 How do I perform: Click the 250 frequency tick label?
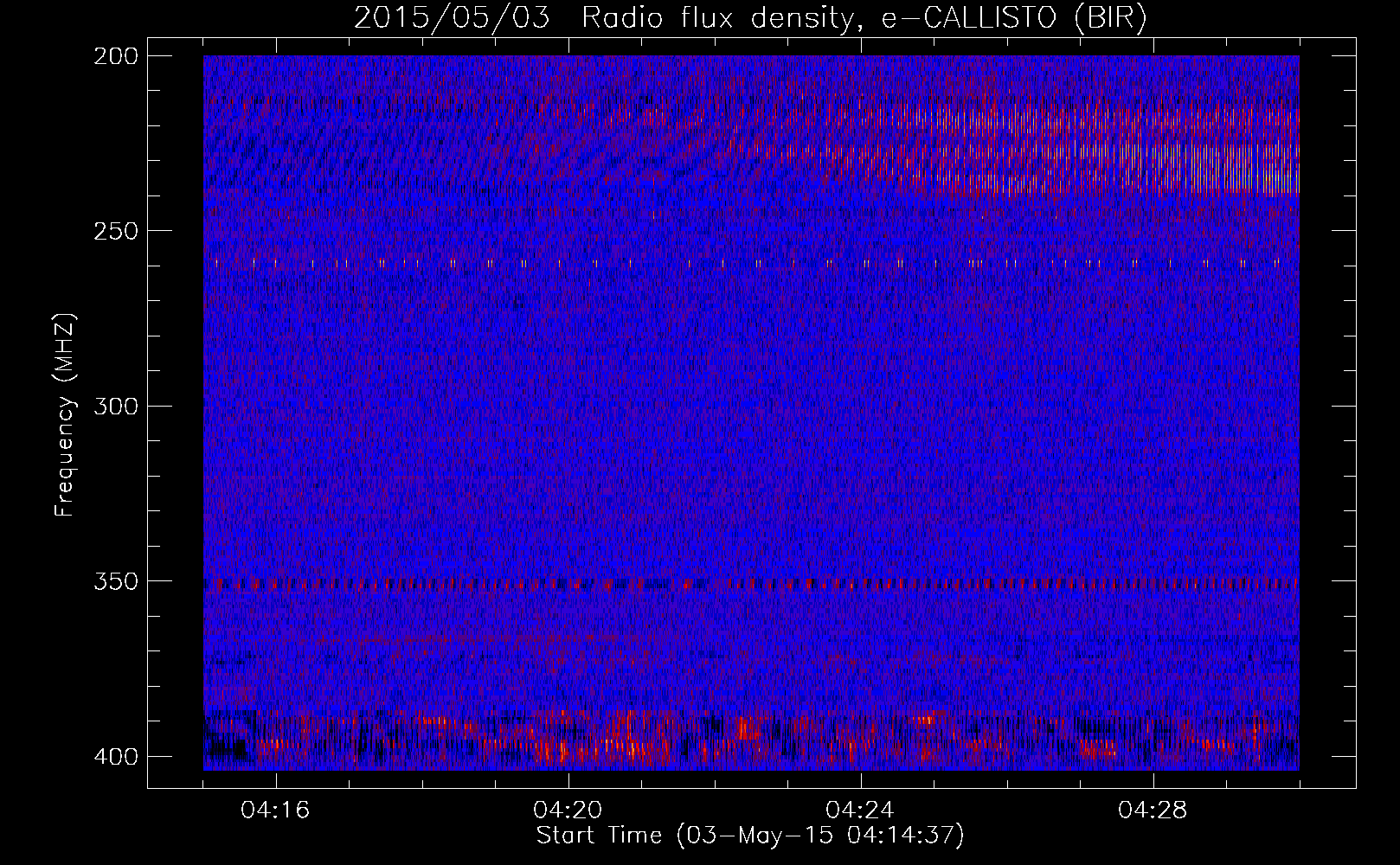click(115, 231)
